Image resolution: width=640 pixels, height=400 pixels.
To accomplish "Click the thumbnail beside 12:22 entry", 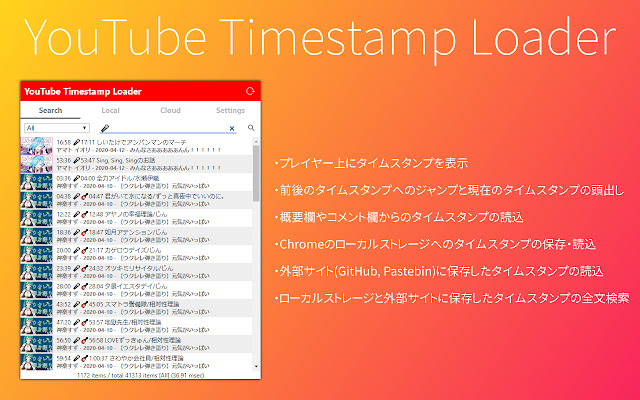I will [x=37, y=218].
